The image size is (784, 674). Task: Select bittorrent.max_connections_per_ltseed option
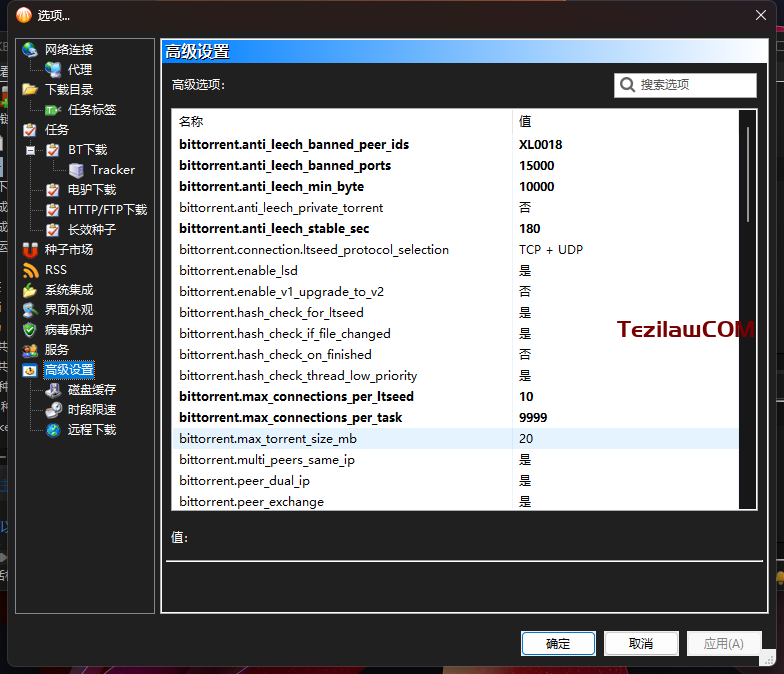click(x=455, y=396)
